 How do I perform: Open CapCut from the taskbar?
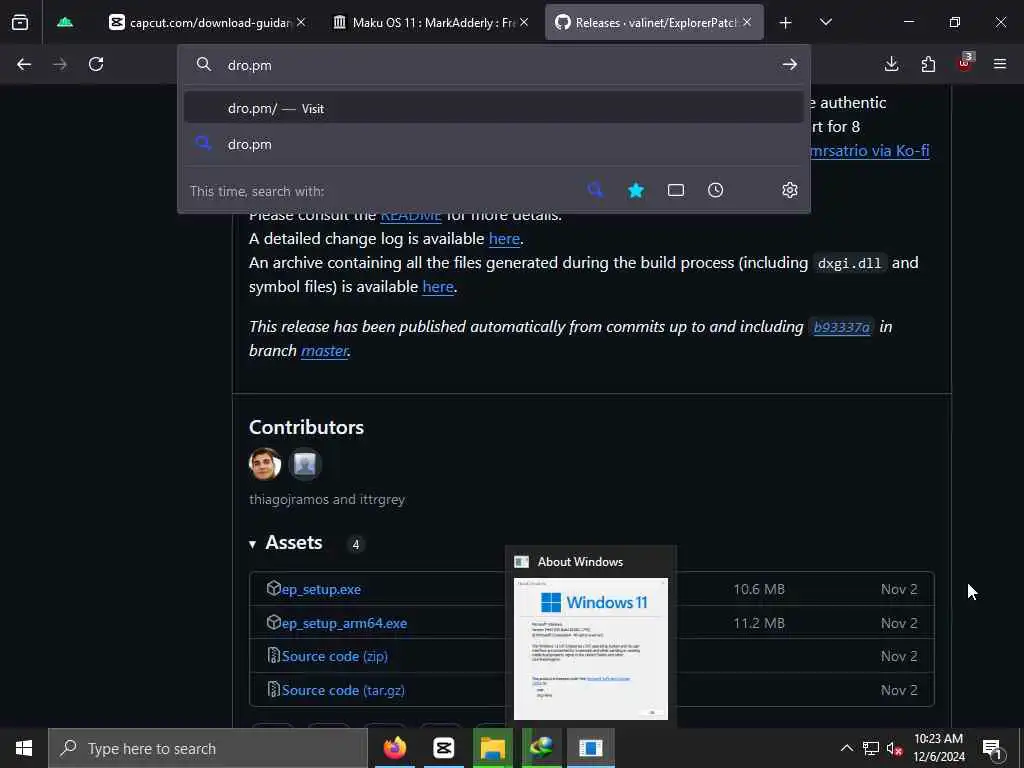[x=443, y=748]
